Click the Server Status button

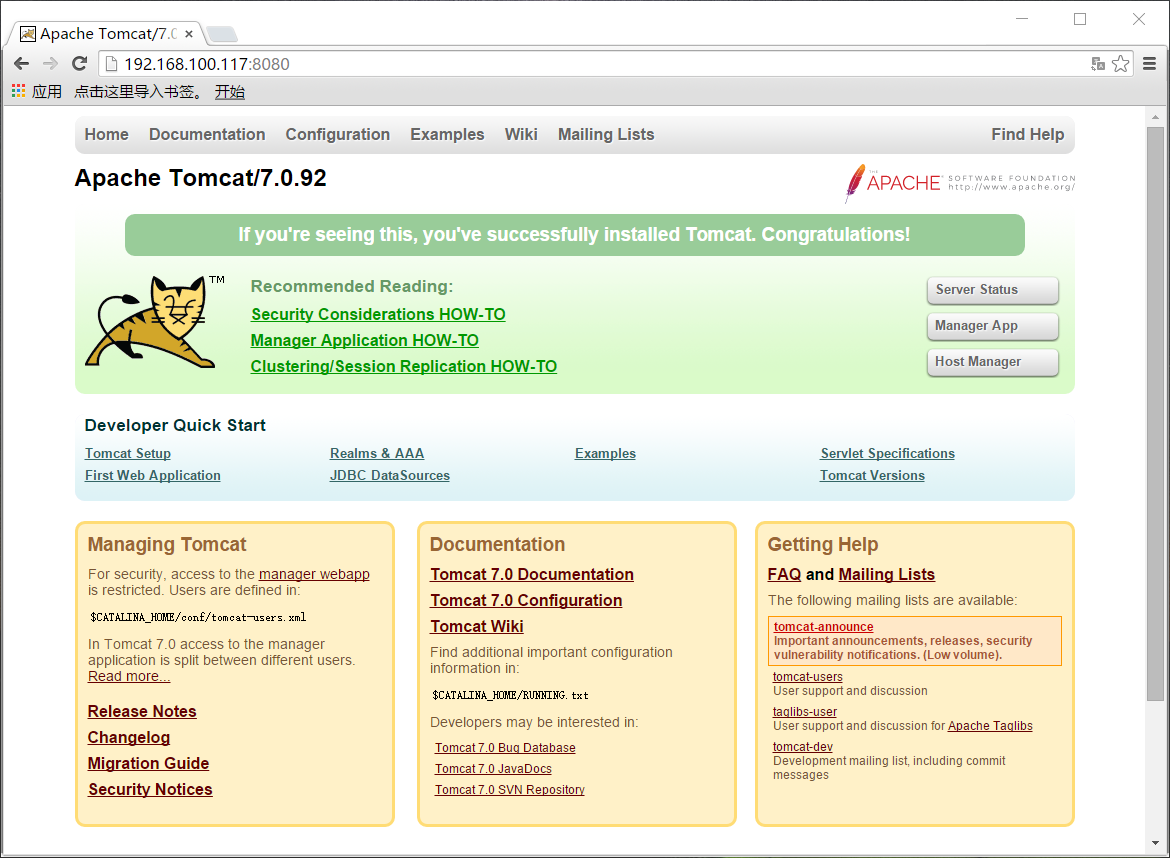992,289
